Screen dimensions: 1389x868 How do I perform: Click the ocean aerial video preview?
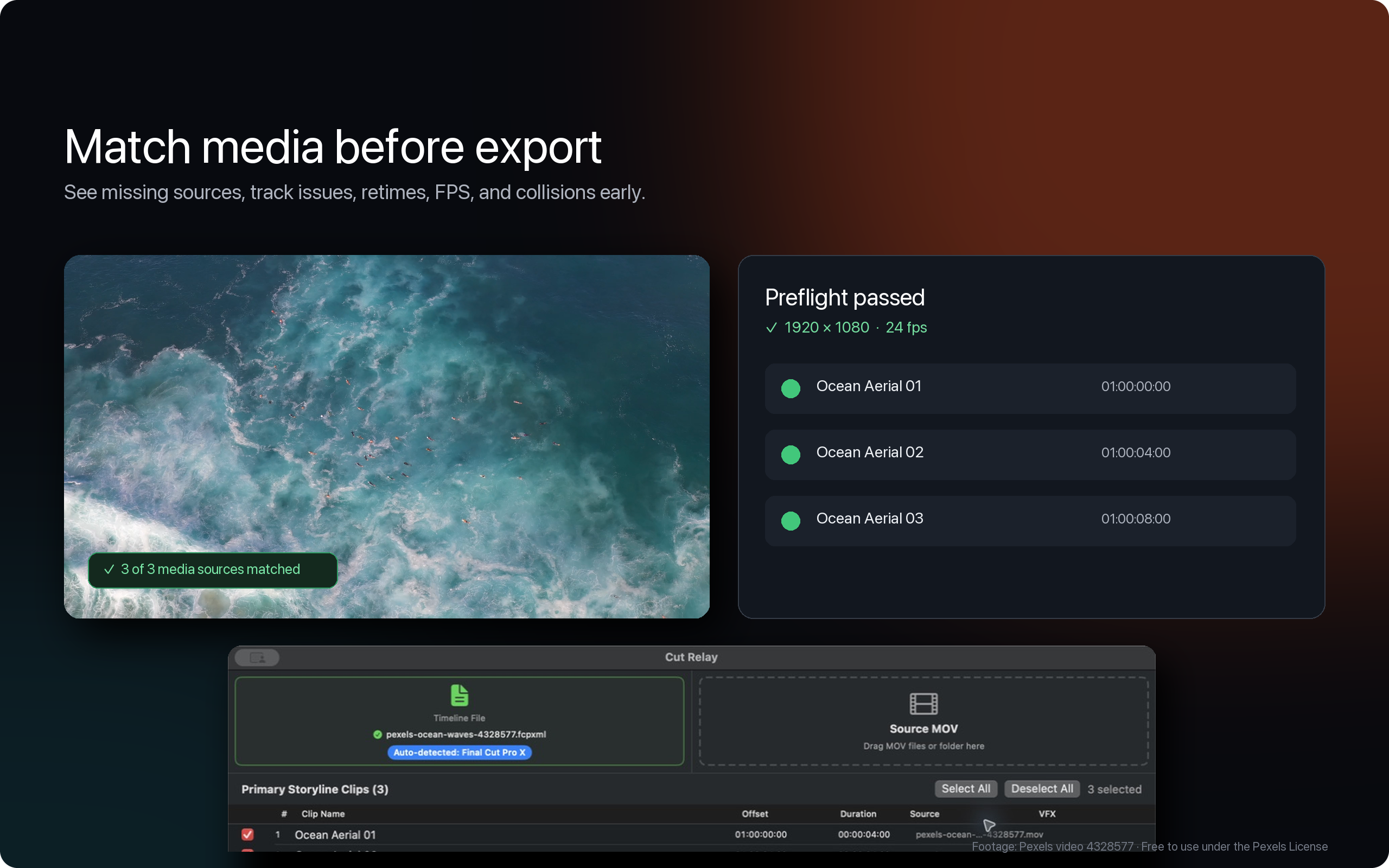coord(386,436)
